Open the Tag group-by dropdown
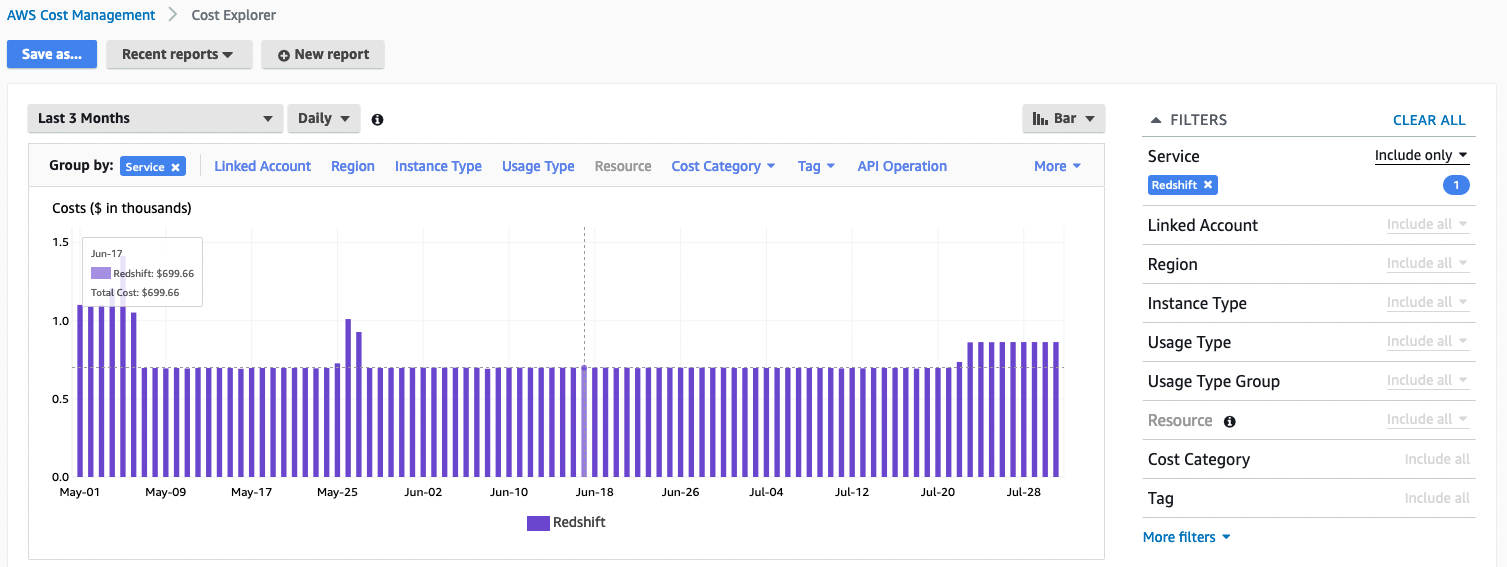The image size is (1507, 567). point(816,166)
